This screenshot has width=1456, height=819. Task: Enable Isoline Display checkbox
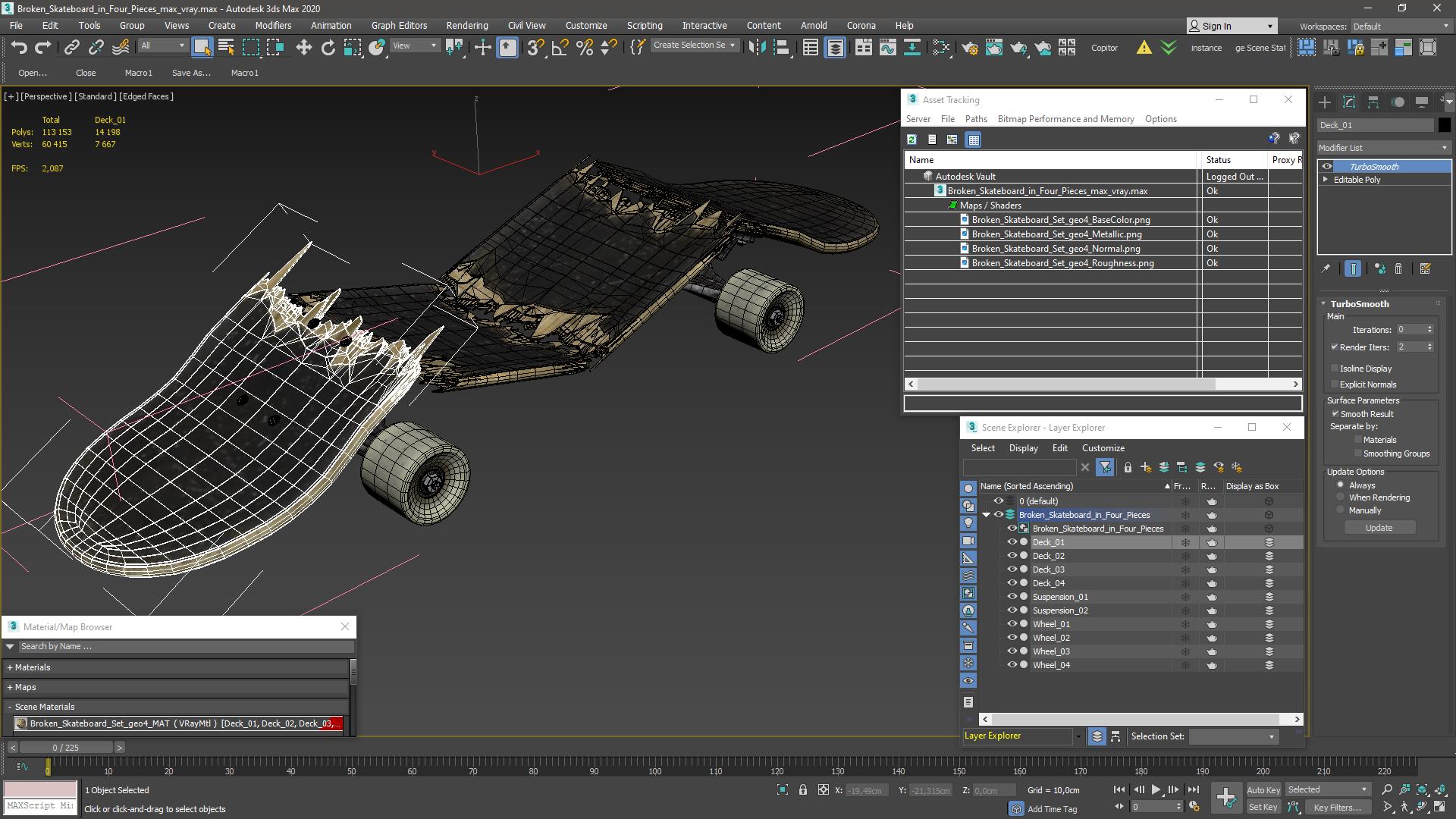click(x=1335, y=369)
